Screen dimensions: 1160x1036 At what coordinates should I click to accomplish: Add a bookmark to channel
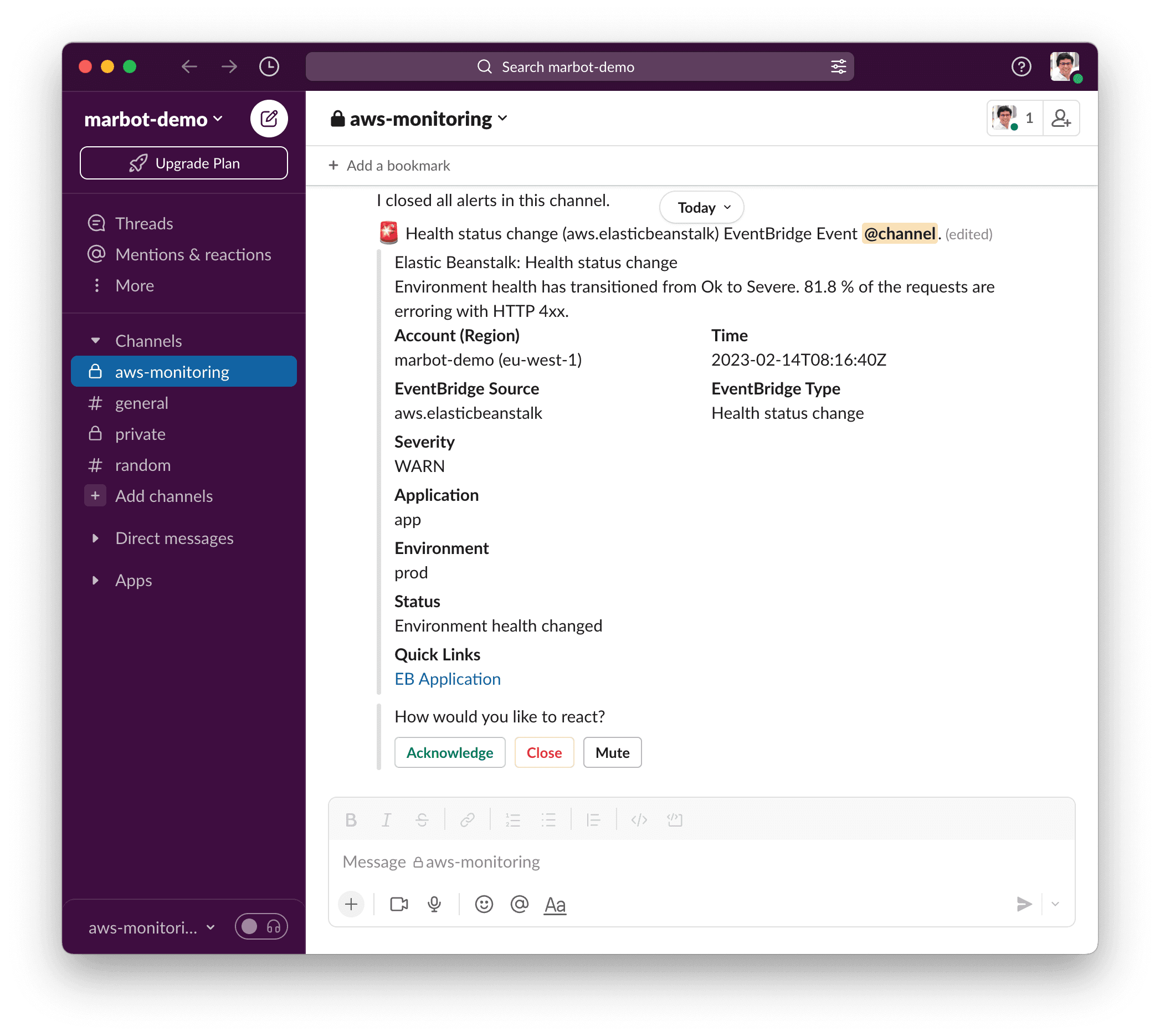389,166
